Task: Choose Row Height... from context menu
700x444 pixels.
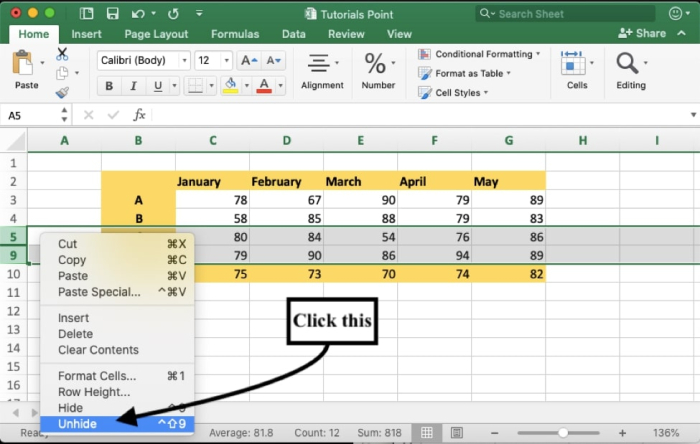Action: click(117, 392)
